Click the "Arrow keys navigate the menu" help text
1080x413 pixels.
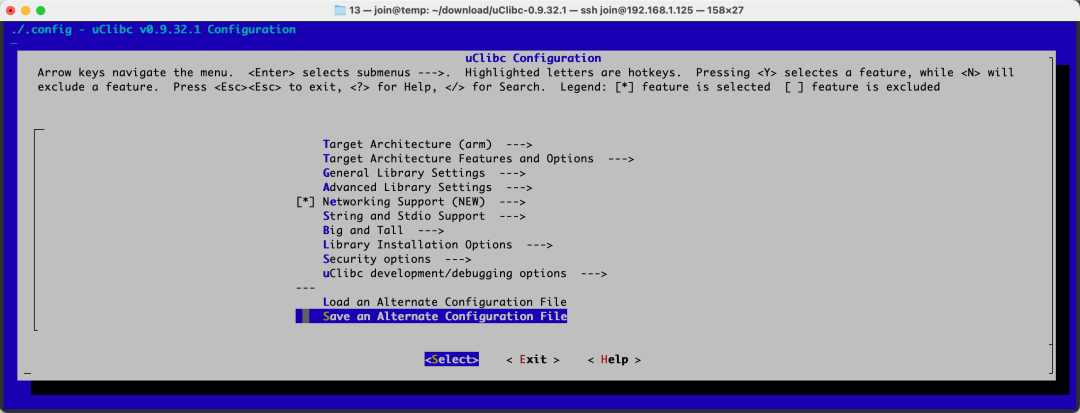pyautogui.click(x=136, y=72)
